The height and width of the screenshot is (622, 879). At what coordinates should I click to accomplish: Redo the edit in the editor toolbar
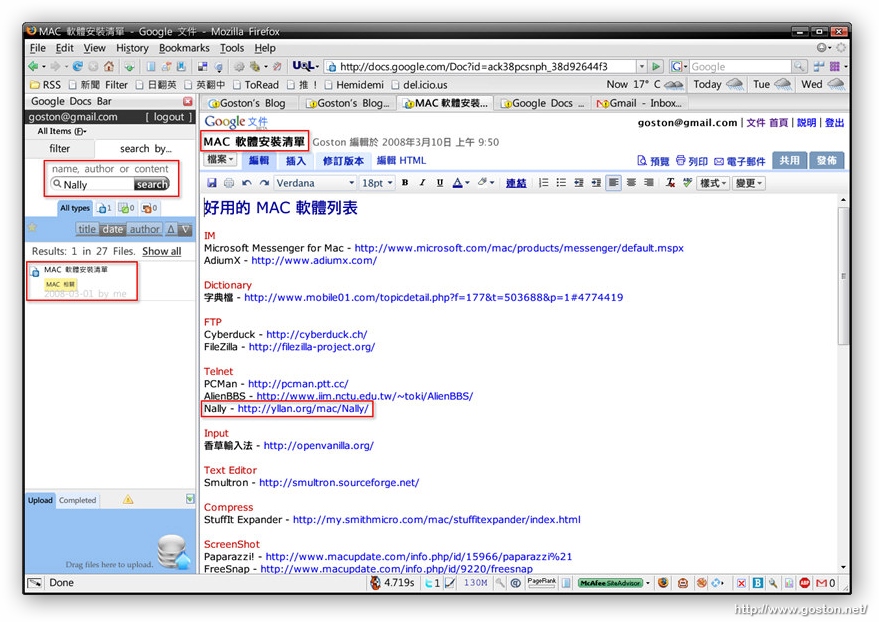pos(264,183)
